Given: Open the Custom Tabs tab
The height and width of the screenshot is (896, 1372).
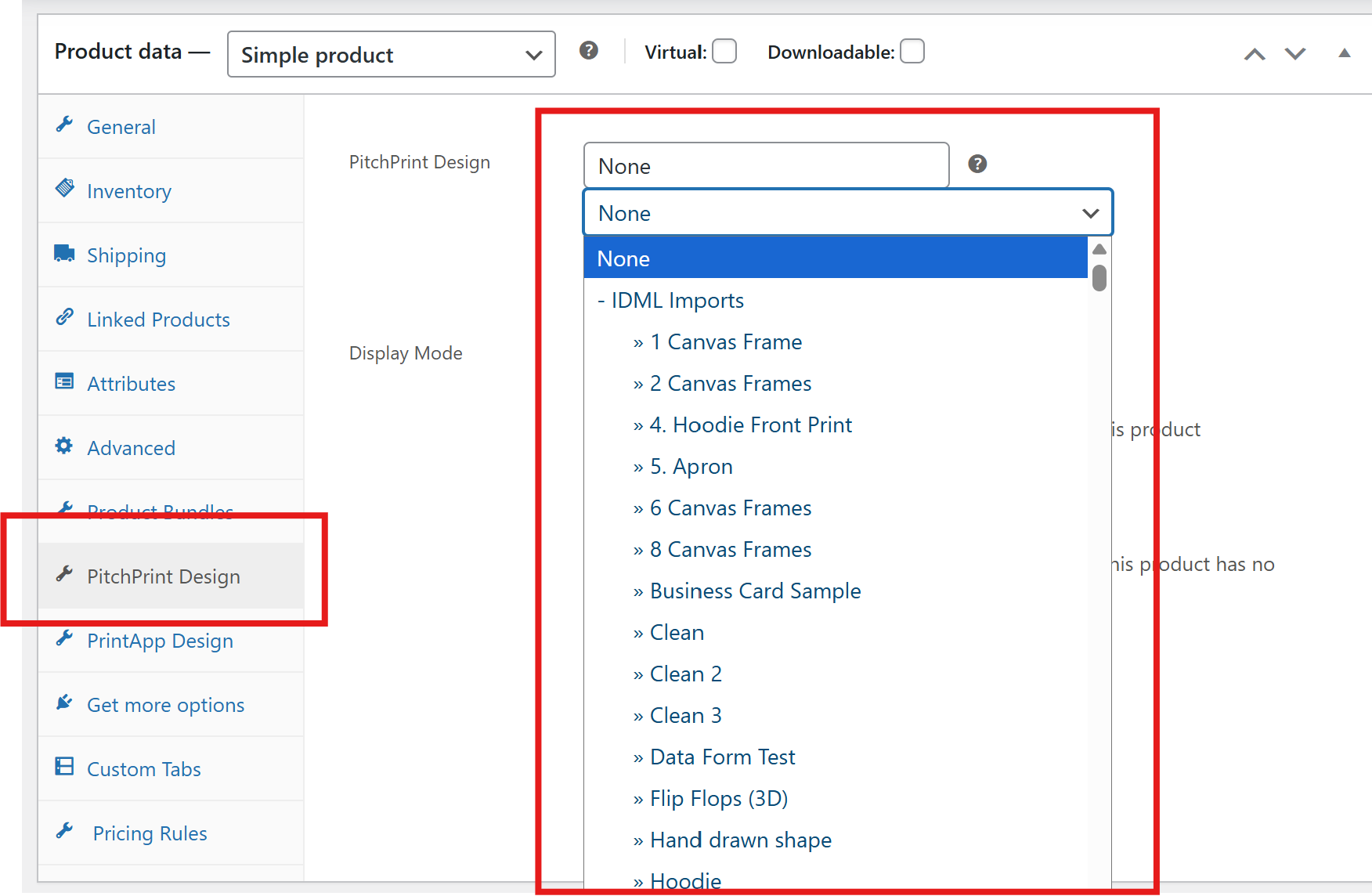Looking at the screenshot, I should tap(171, 769).
